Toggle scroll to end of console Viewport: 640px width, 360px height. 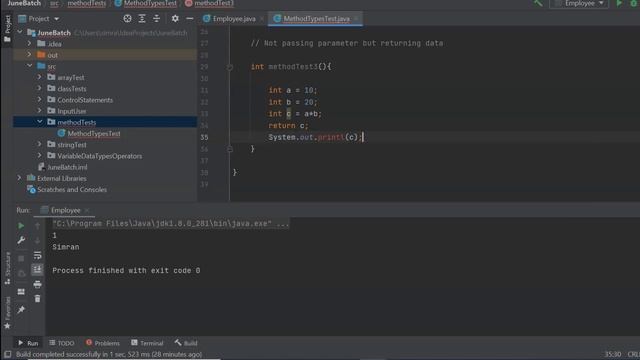[38, 269]
